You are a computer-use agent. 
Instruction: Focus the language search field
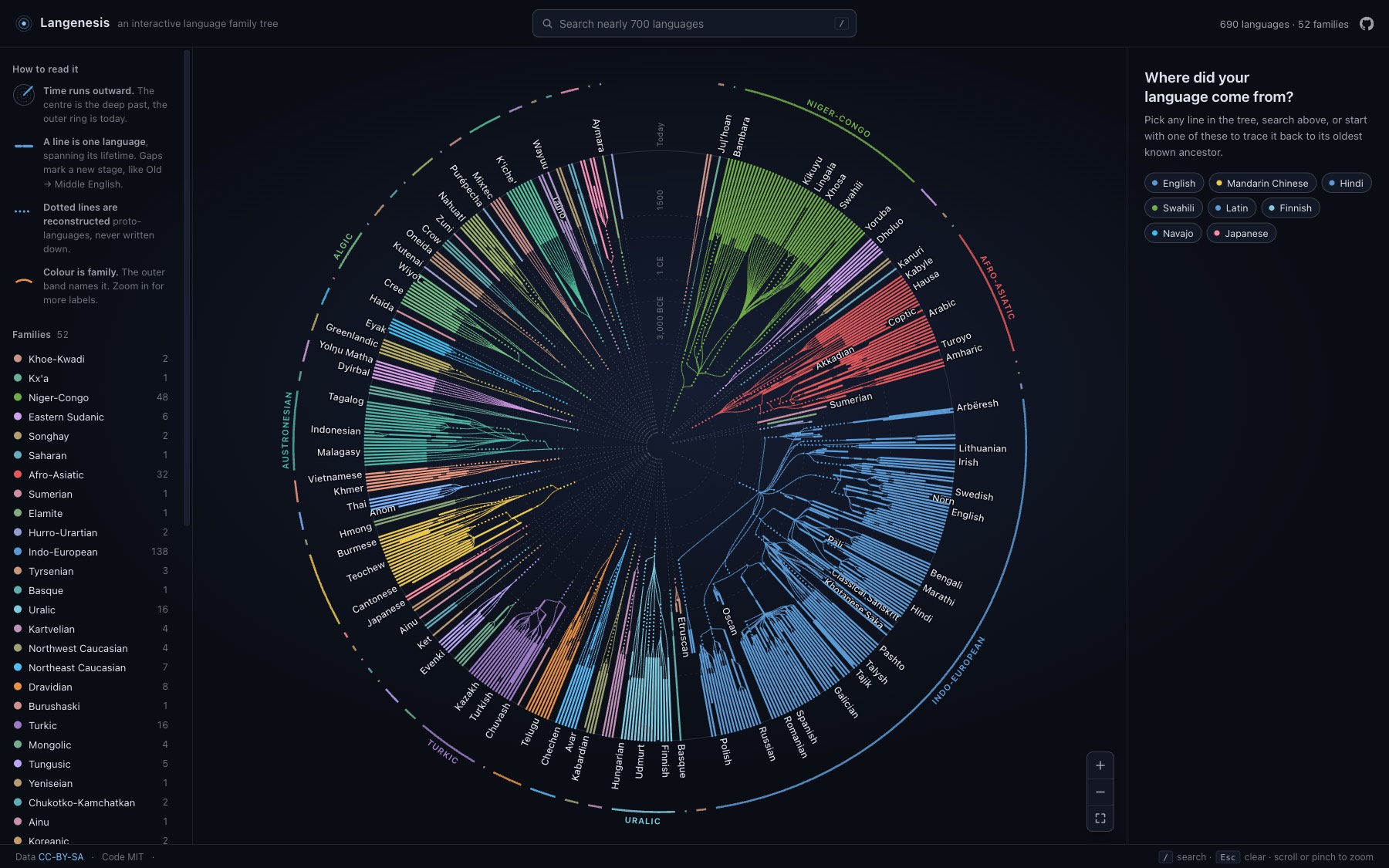694,24
